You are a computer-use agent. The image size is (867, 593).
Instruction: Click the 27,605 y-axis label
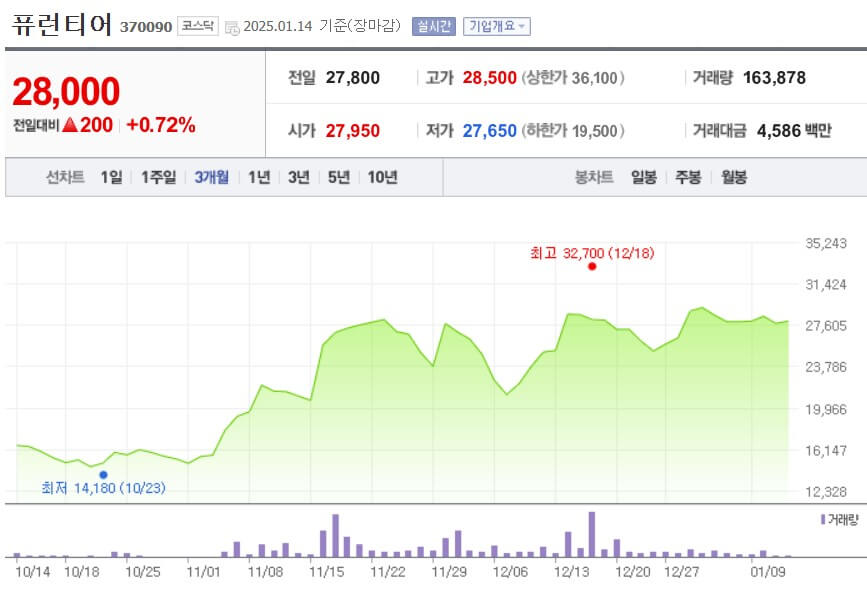coord(826,326)
